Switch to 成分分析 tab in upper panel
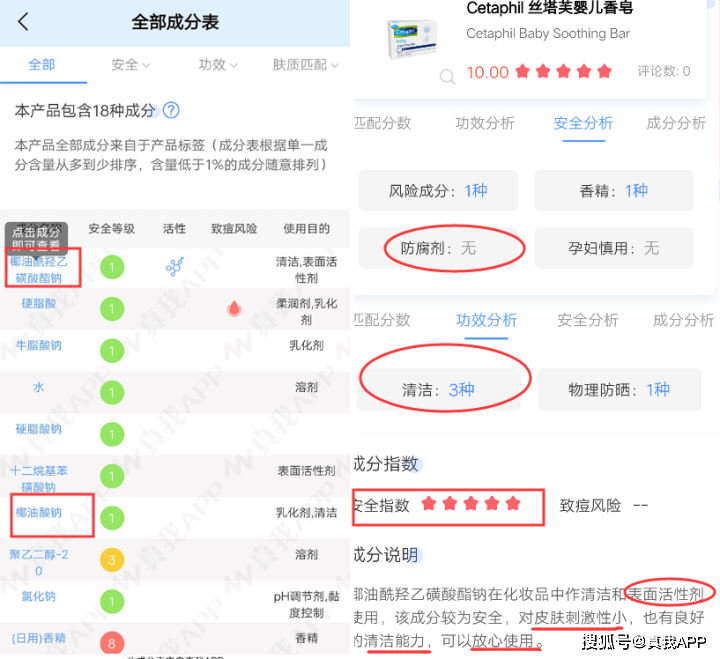 point(676,123)
